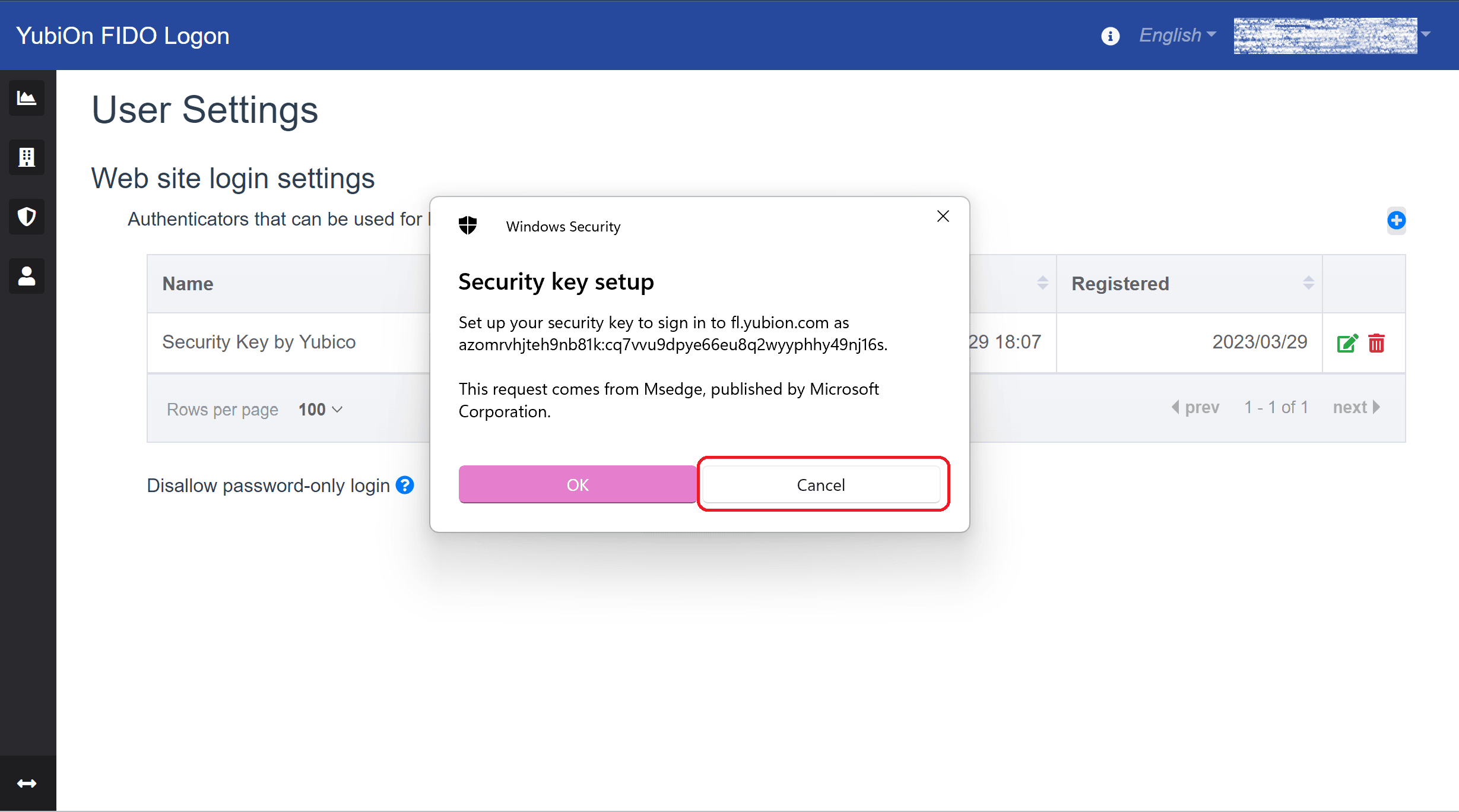Click the User Settings heading
Viewport: 1459px width, 812px height.
205,110
